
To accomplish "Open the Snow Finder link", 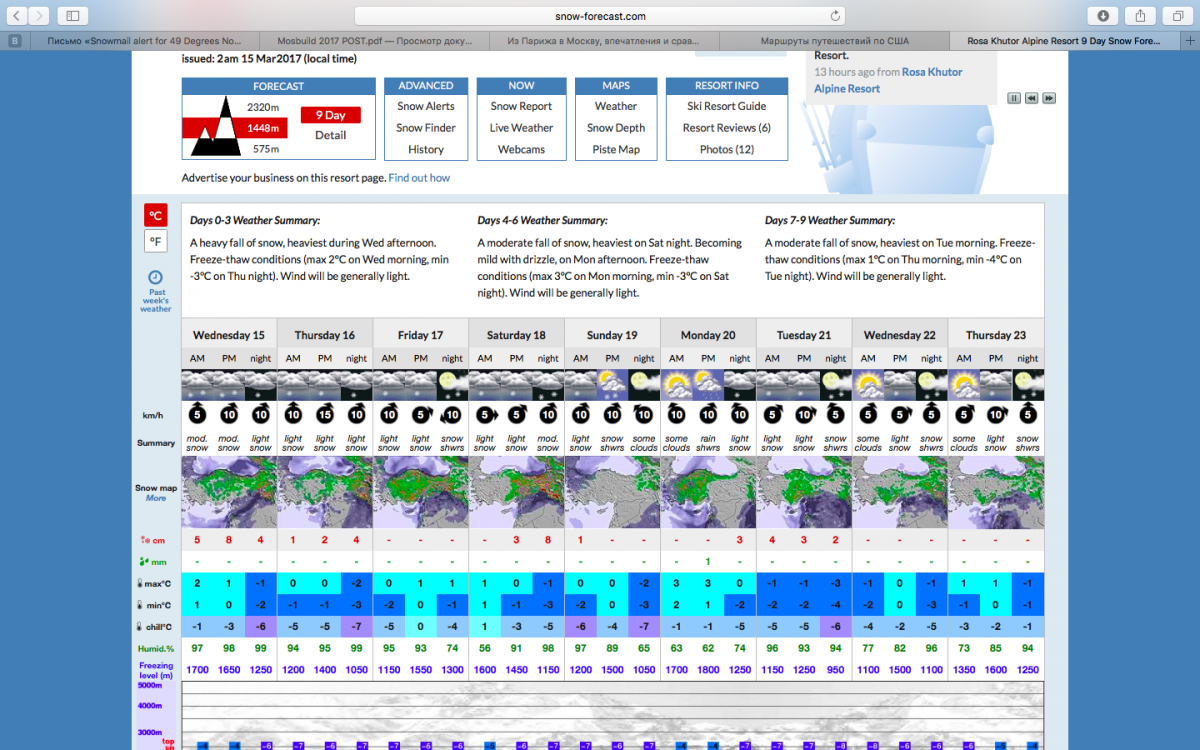I will pos(426,128).
